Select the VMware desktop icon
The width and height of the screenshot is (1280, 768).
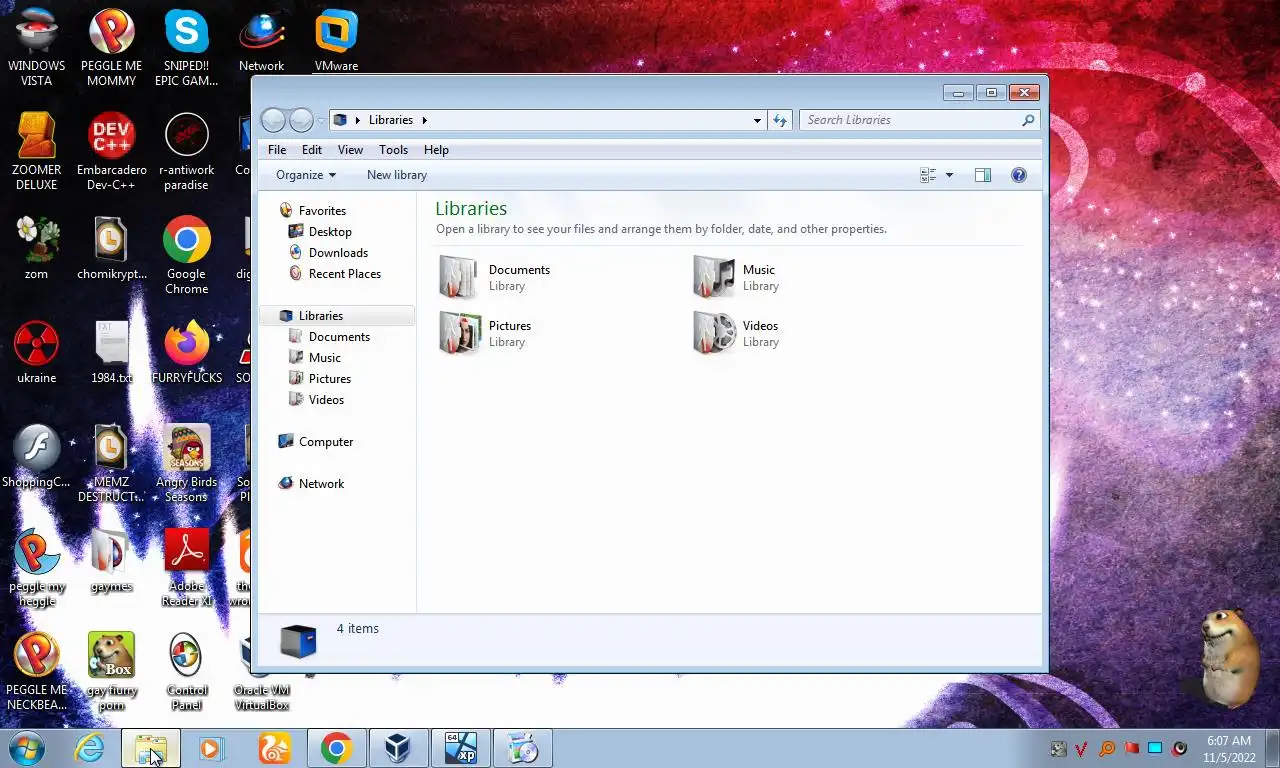[x=337, y=42]
